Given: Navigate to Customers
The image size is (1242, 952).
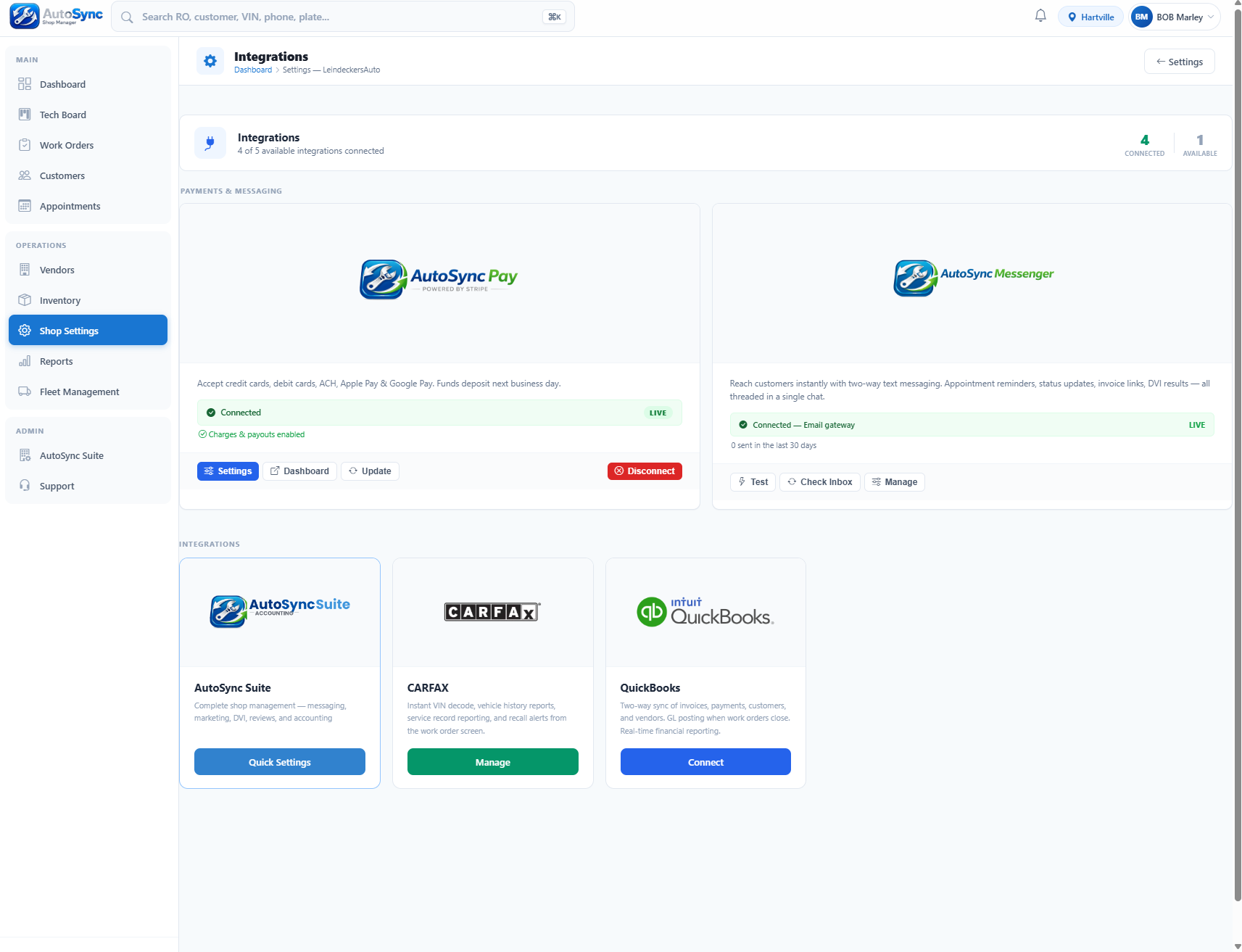Looking at the screenshot, I should pos(88,175).
